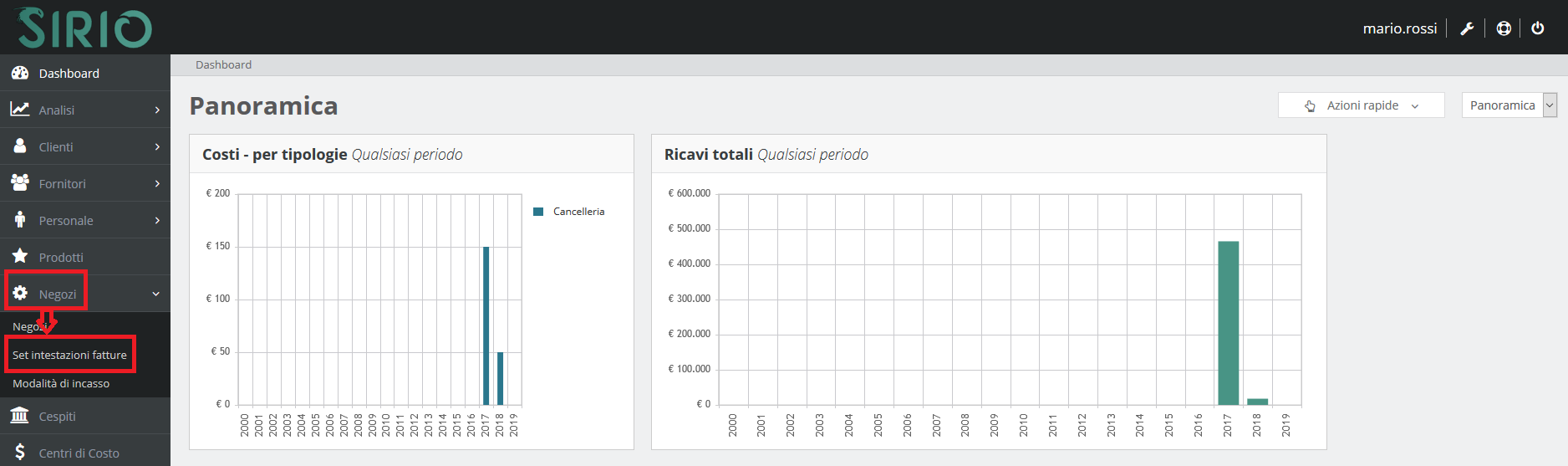1568x466 pixels.
Task: Click the Prodotti star icon
Action: click(x=20, y=256)
